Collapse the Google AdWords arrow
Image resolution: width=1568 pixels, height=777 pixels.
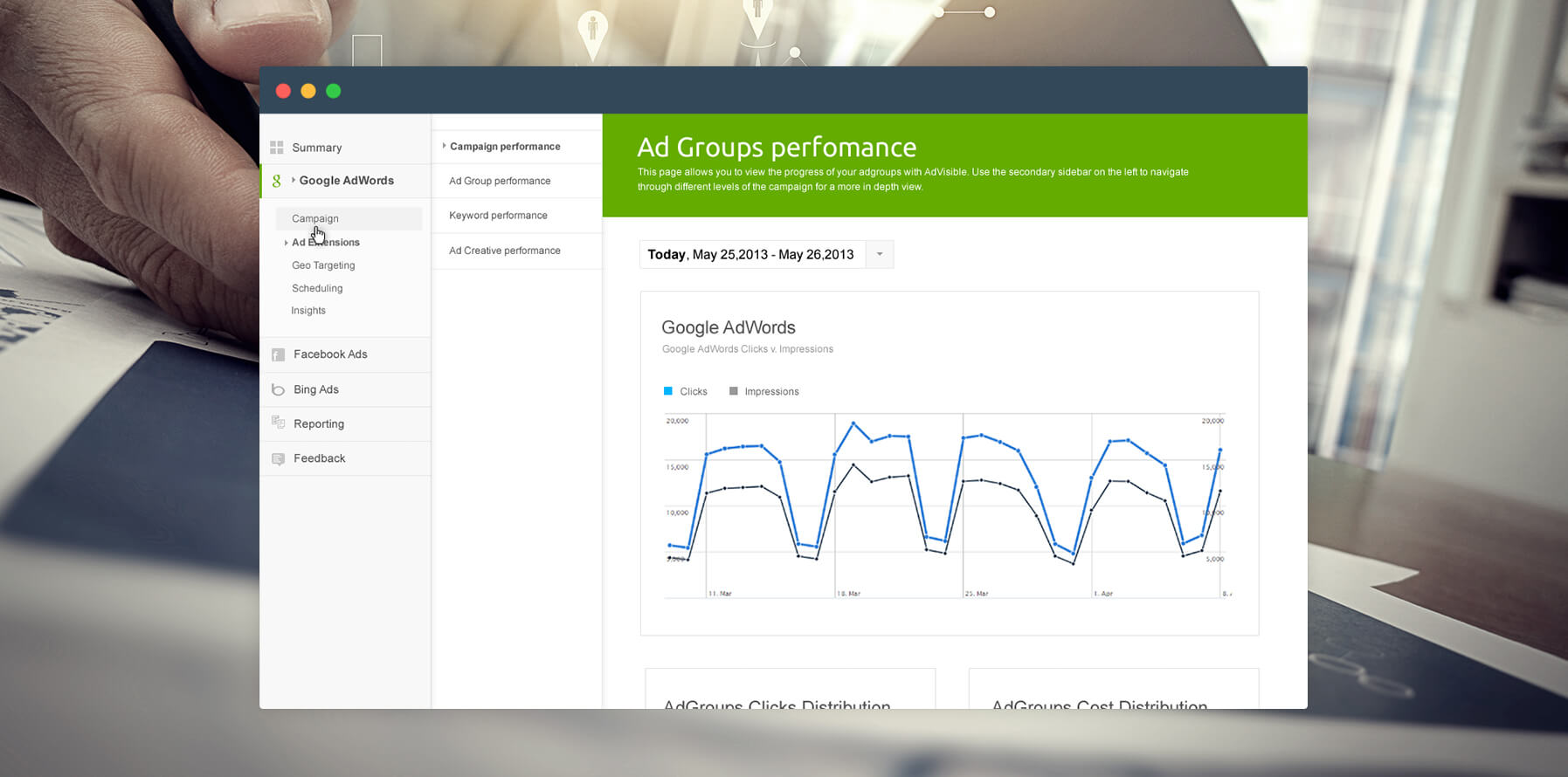tap(294, 180)
